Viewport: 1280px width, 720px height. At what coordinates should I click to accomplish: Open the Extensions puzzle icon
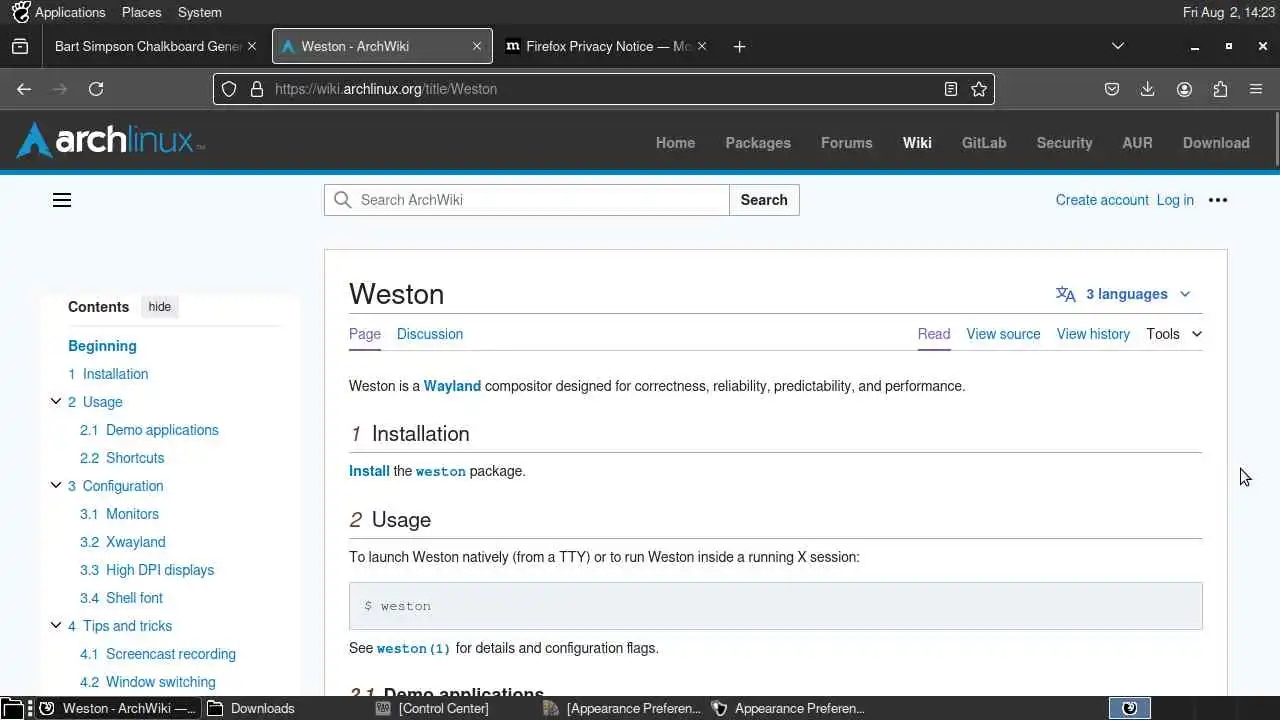pos(1220,89)
